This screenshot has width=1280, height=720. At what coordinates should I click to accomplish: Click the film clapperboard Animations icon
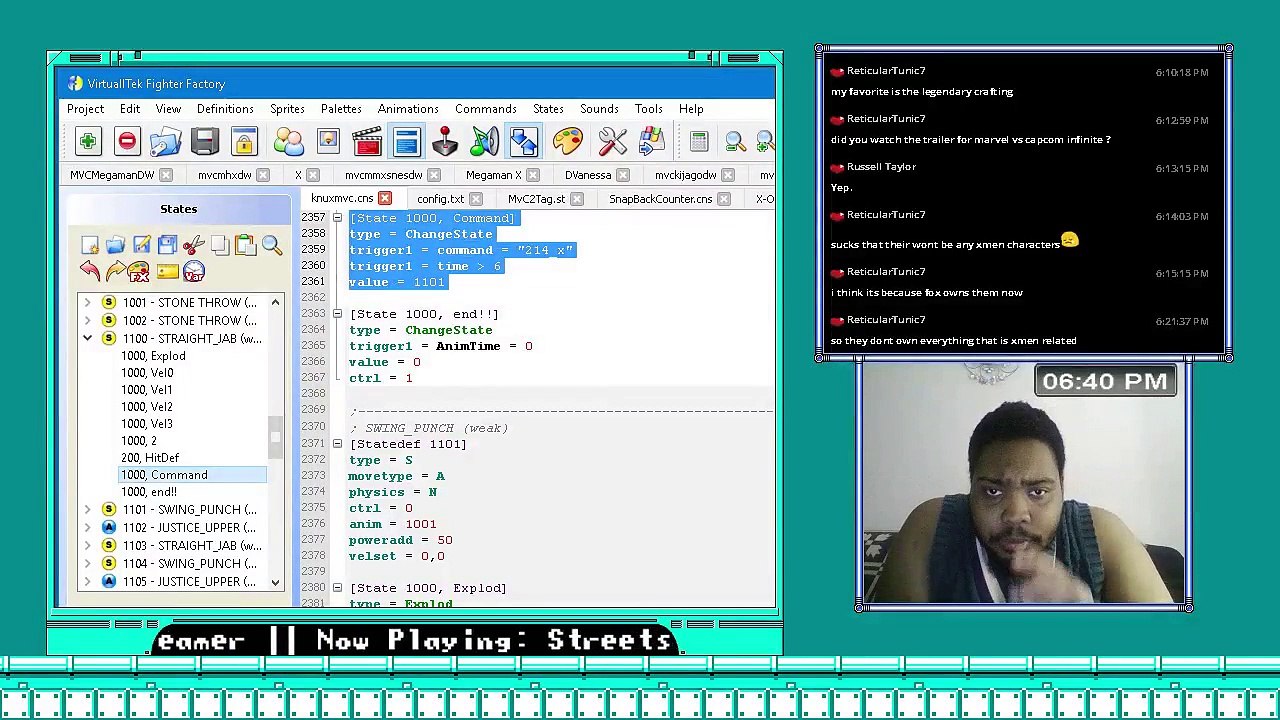367,142
